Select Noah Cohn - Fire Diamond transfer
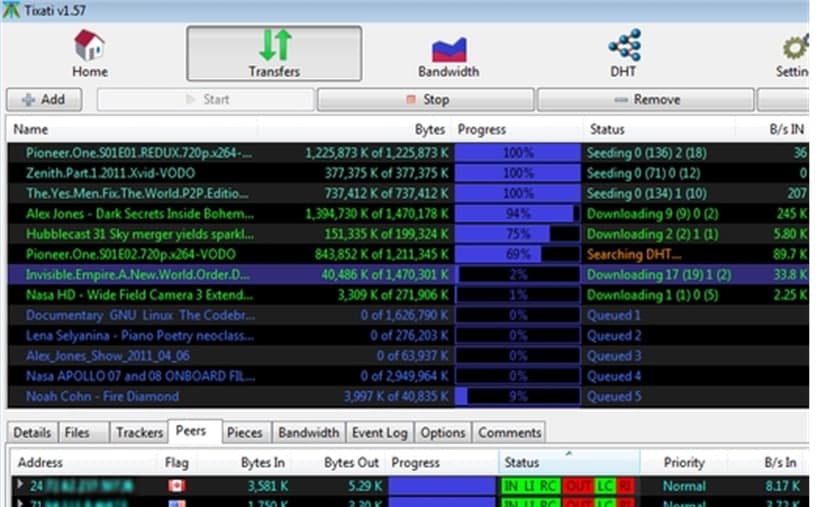The image size is (817, 507). point(408,397)
